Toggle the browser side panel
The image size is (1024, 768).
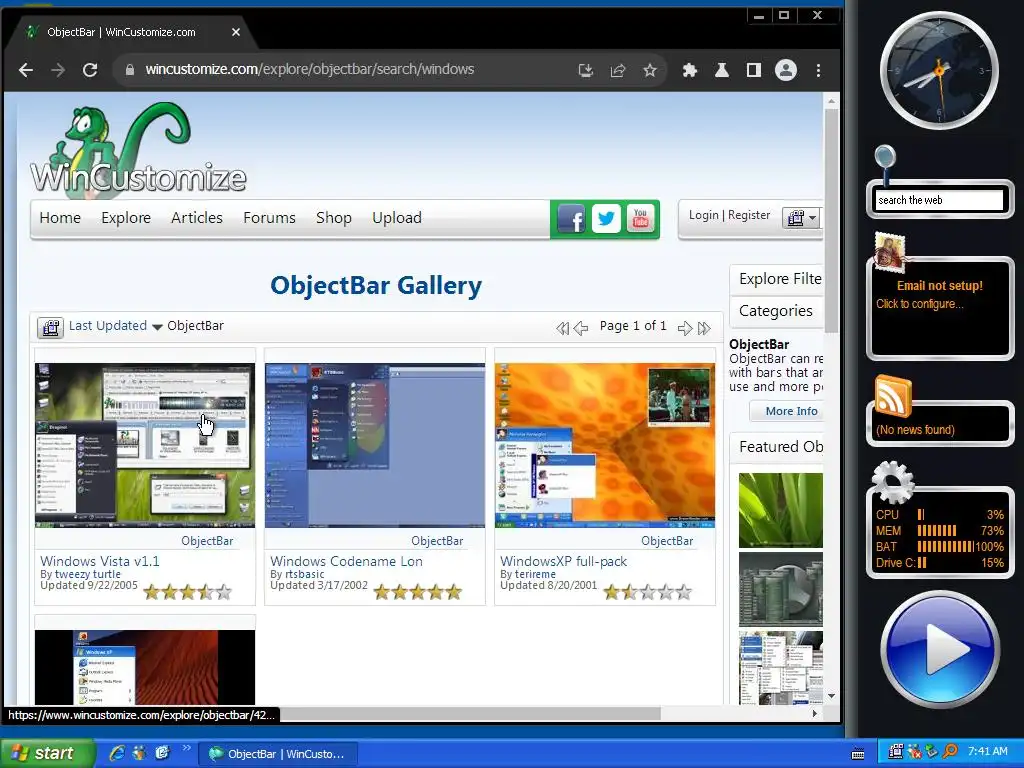tap(754, 70)
